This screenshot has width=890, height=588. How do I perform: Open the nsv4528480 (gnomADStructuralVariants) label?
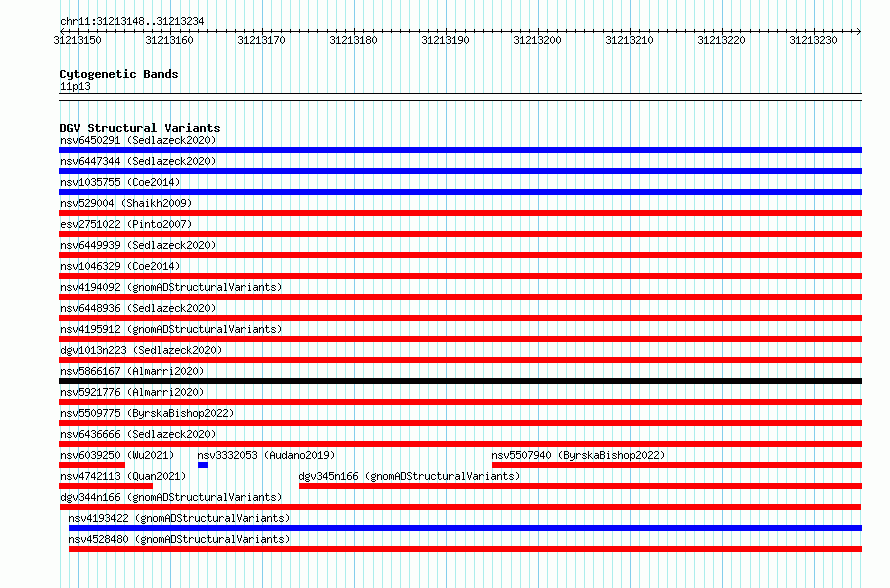point(179,539)
